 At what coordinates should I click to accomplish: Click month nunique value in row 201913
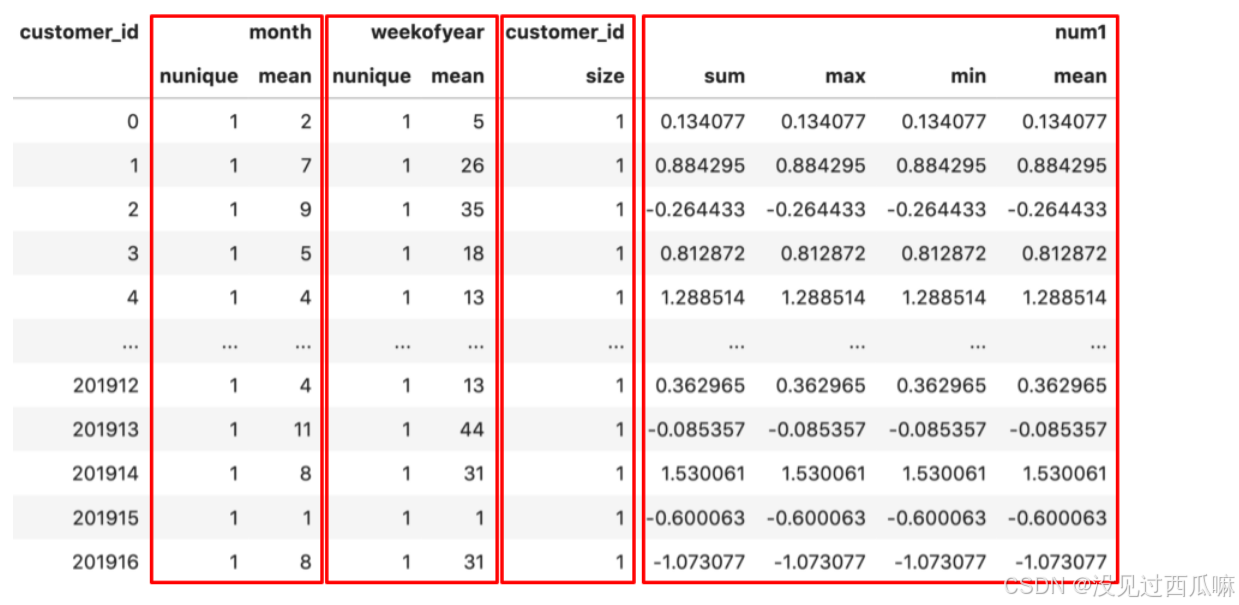[x=233, y=430]
